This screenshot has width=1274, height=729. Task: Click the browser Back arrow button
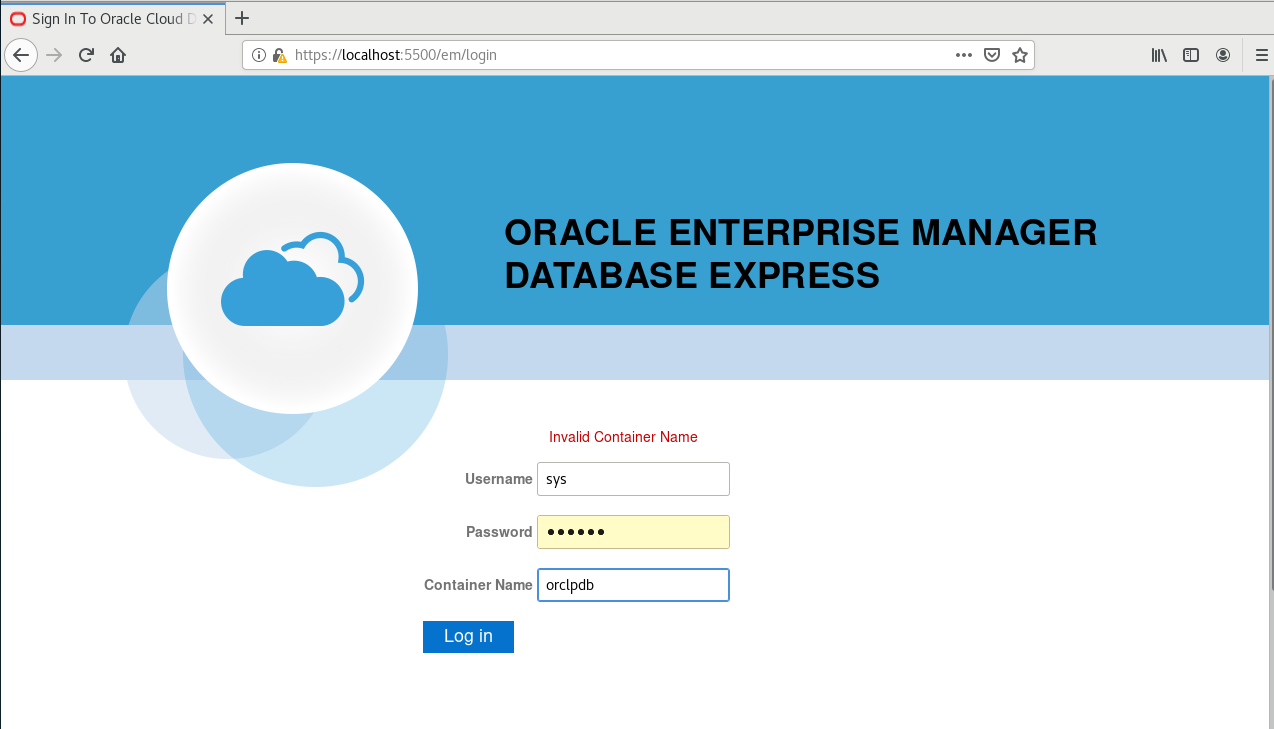[x=21, y=55]
